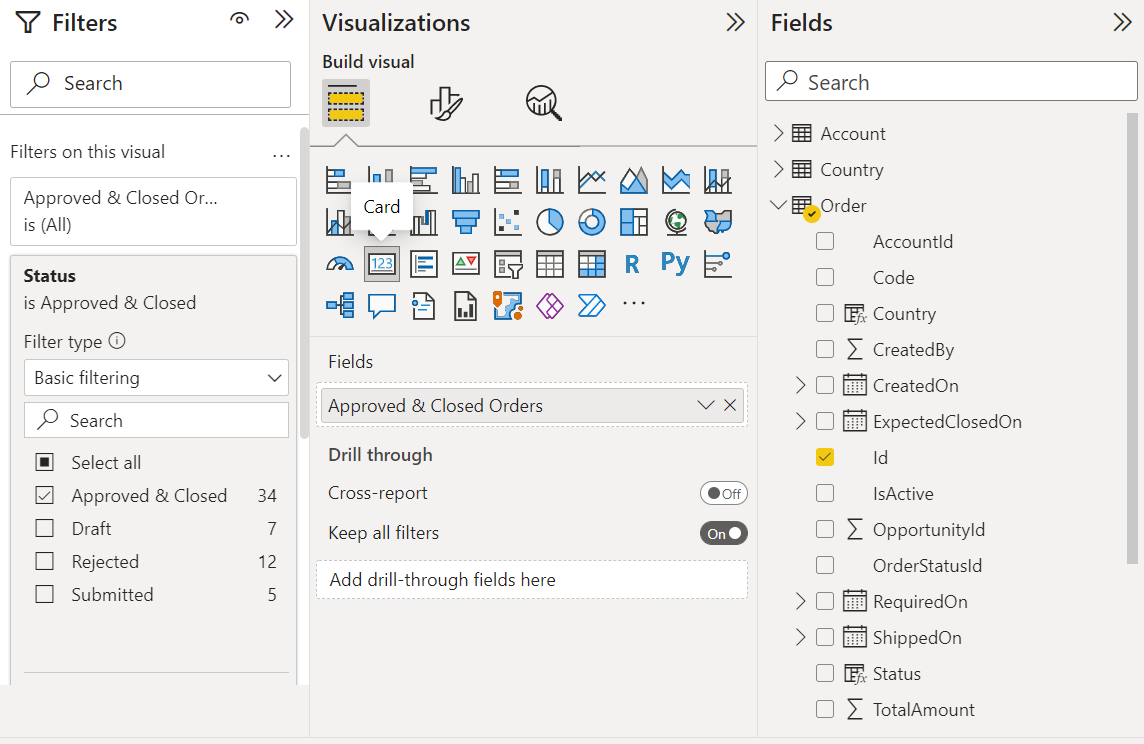Expand the CreatedOn date hierarchy
The width and height of the screenshot is (1144, 744).
[800, 386]
